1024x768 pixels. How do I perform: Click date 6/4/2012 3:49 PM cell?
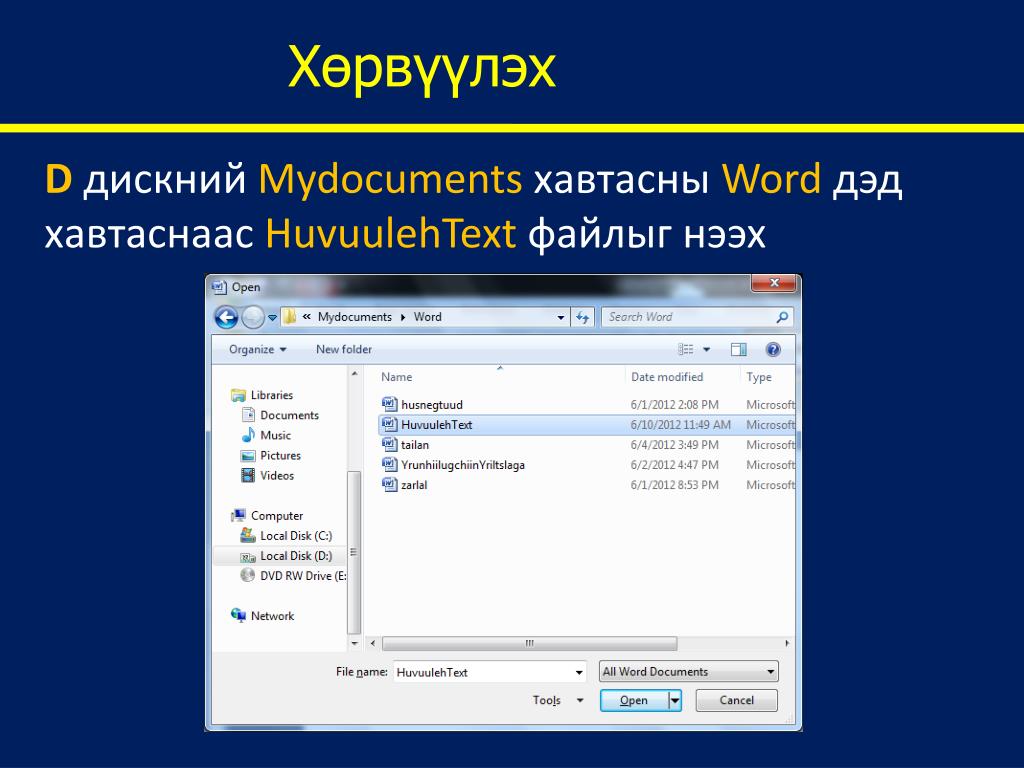coord(675,445)
